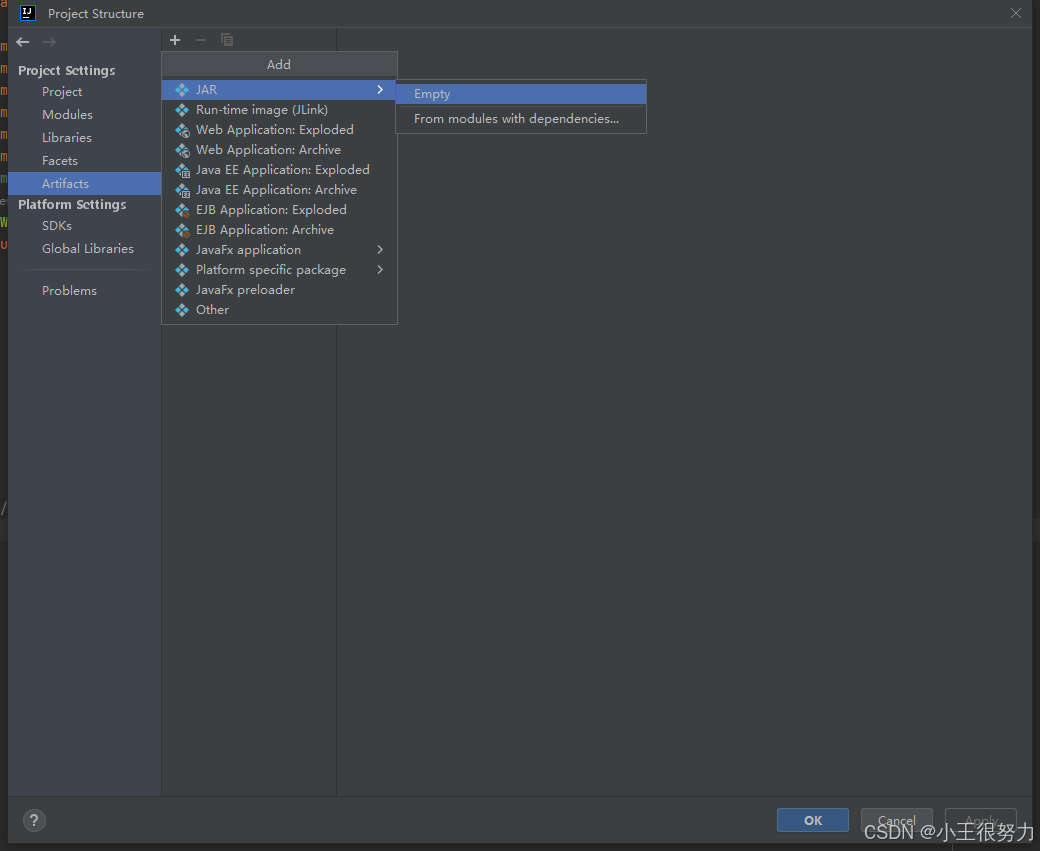Select Platform specific package entry

(279, 269)
